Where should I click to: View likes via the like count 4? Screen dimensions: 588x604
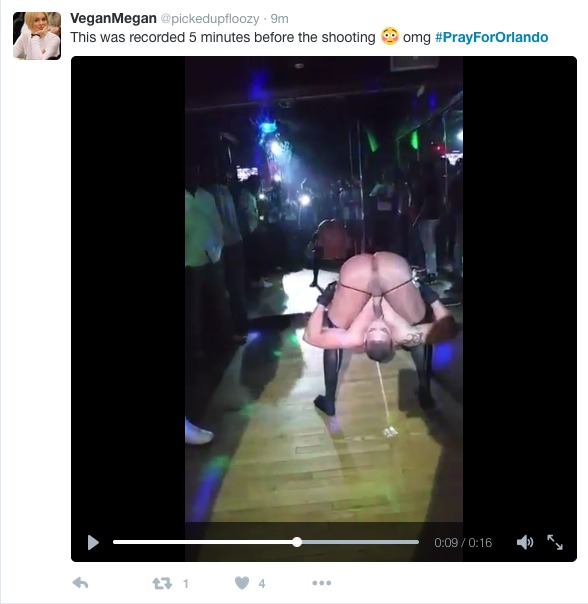[262, 584]
